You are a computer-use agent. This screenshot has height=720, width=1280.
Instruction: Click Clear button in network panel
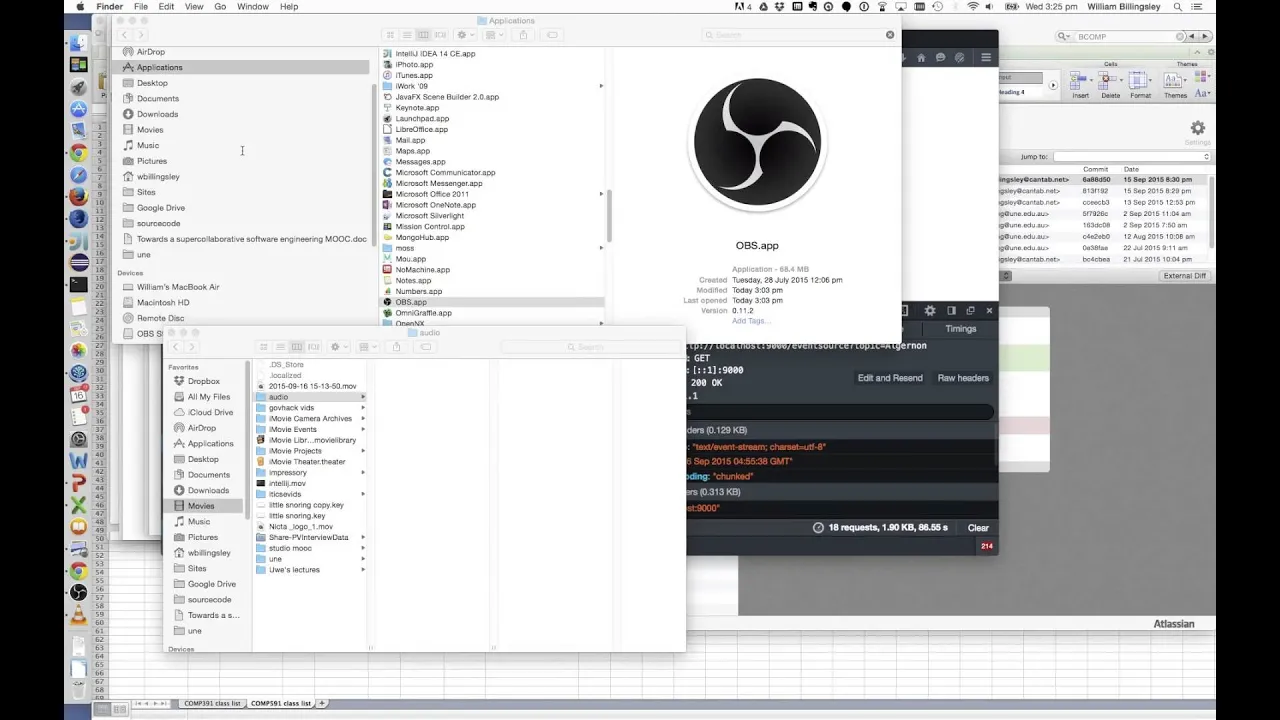point(978,528)
